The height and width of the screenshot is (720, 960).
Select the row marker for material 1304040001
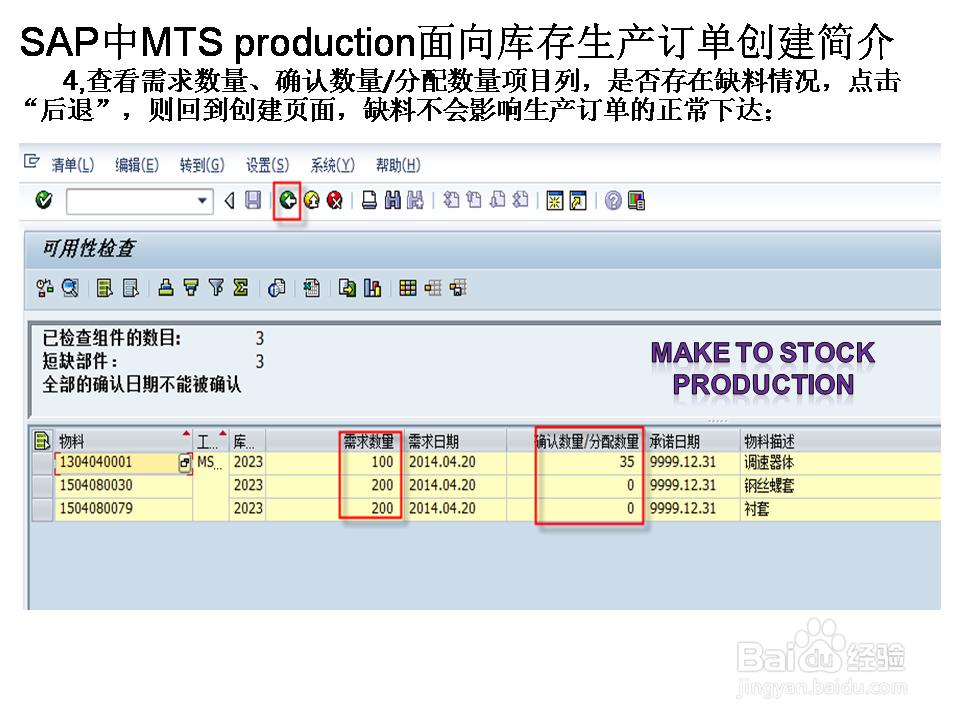click(43, 463)
